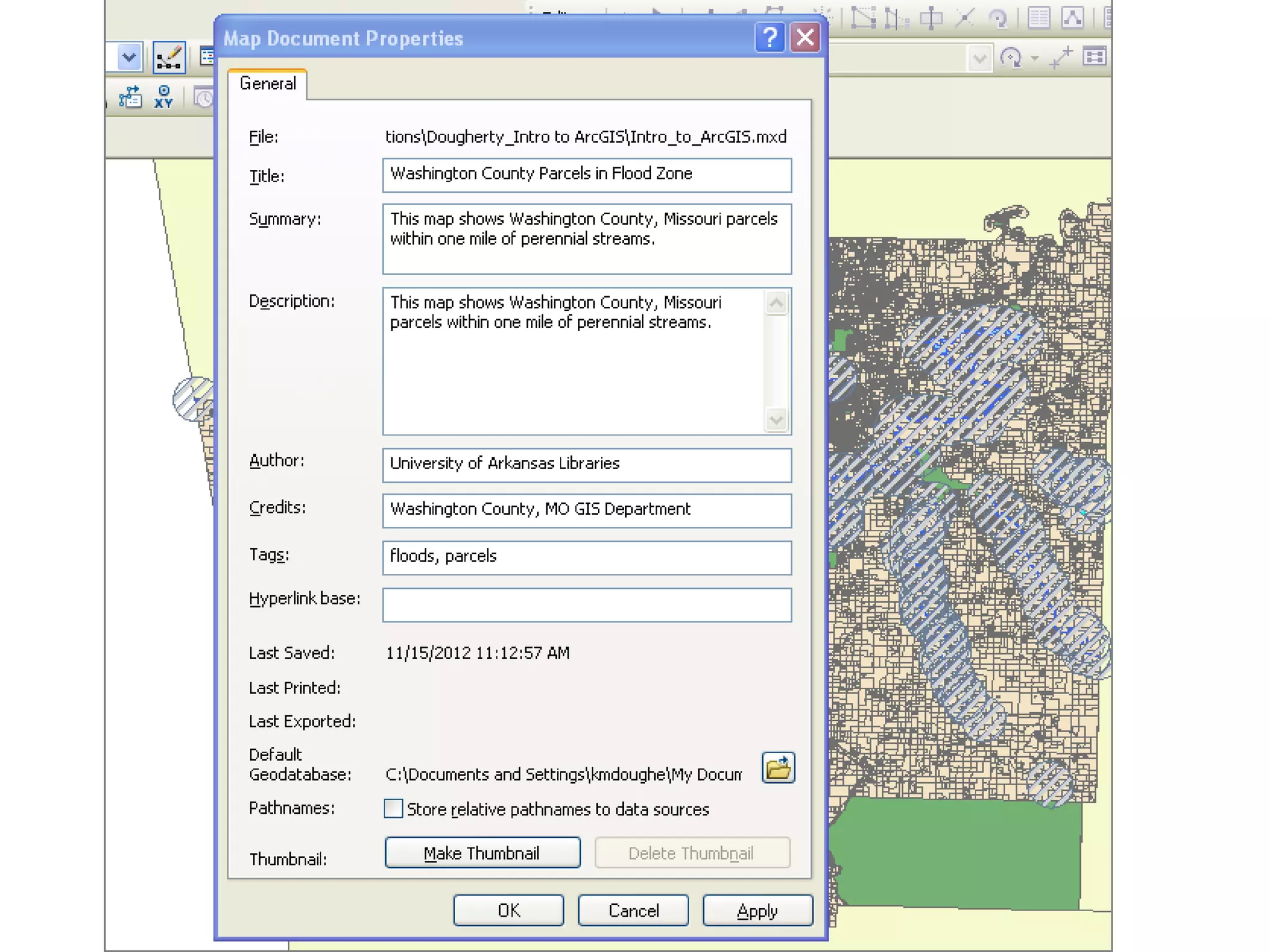Click the Find Route icon

pos(130,97)
